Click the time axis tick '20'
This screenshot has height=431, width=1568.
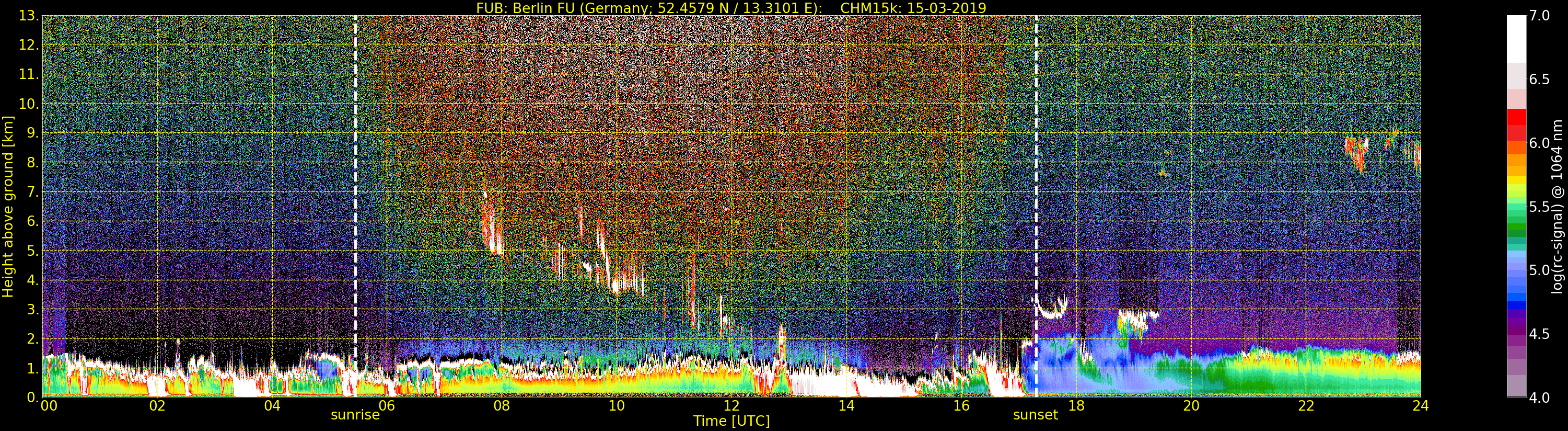pos(1191,405)
